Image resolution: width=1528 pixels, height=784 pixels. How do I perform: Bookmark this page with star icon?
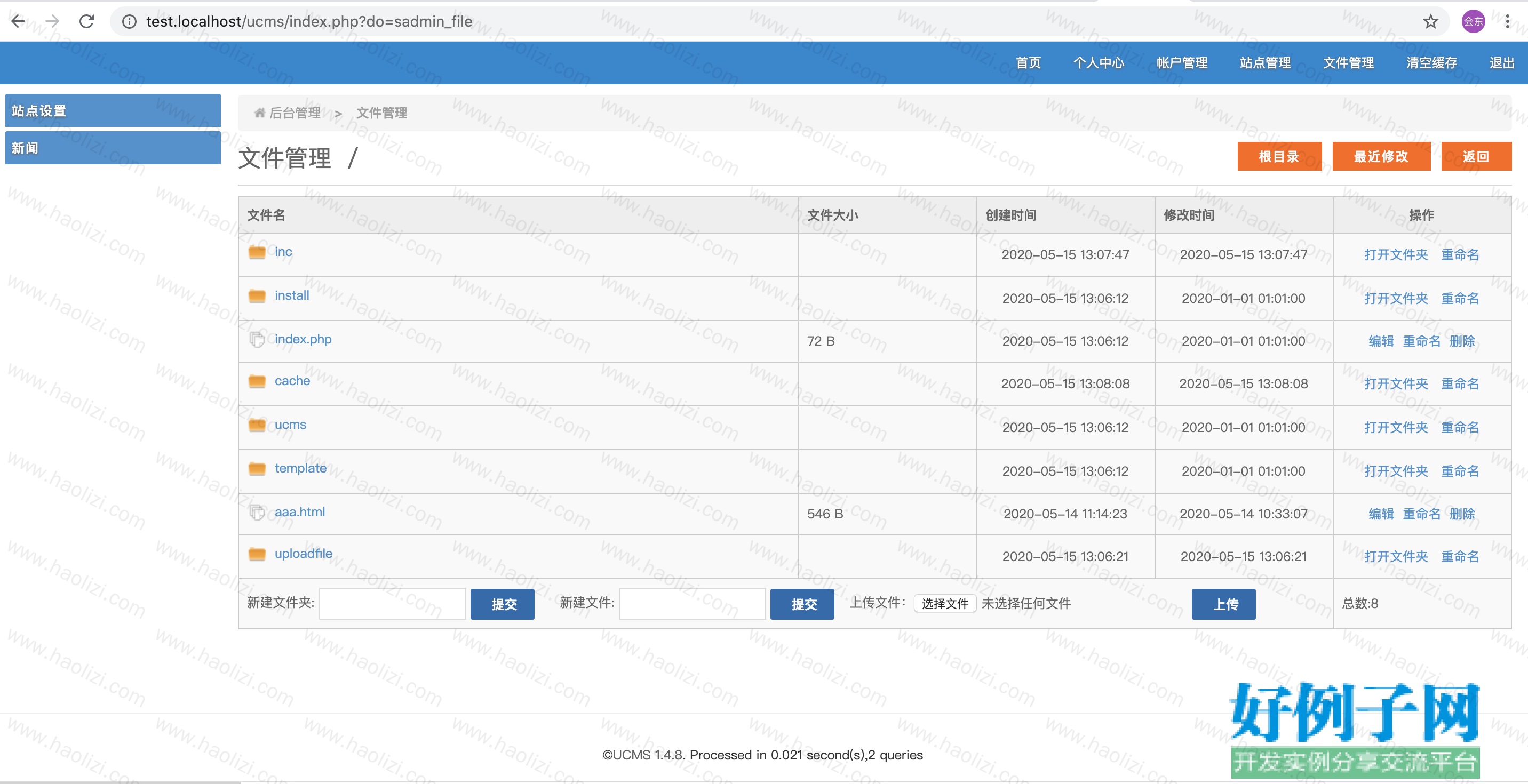pos(1430,22)
